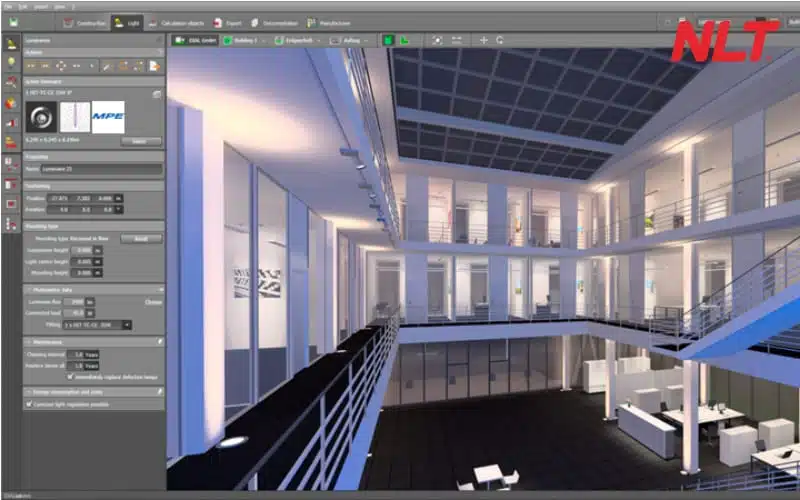Select the luminaire tool in left sidebar
The height and width of the screenshot is (500, 800).
click(x=11, y=43)
